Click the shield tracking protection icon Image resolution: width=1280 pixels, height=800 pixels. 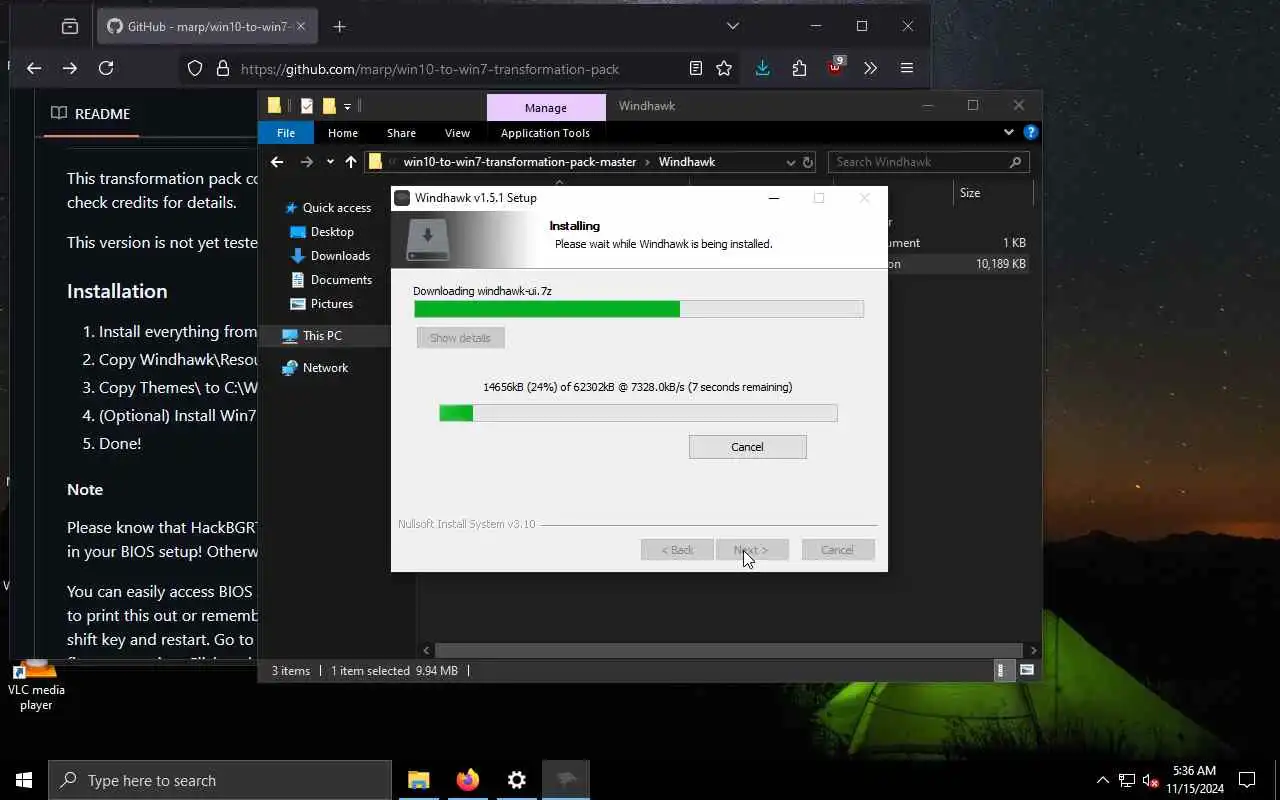195,68
